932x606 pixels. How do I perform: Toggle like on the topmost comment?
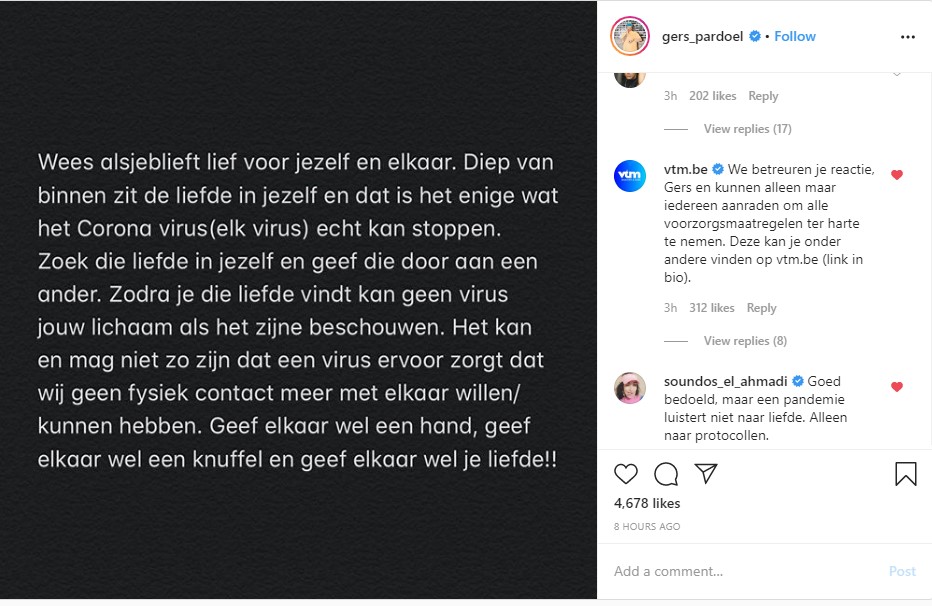tap(897, 74)
